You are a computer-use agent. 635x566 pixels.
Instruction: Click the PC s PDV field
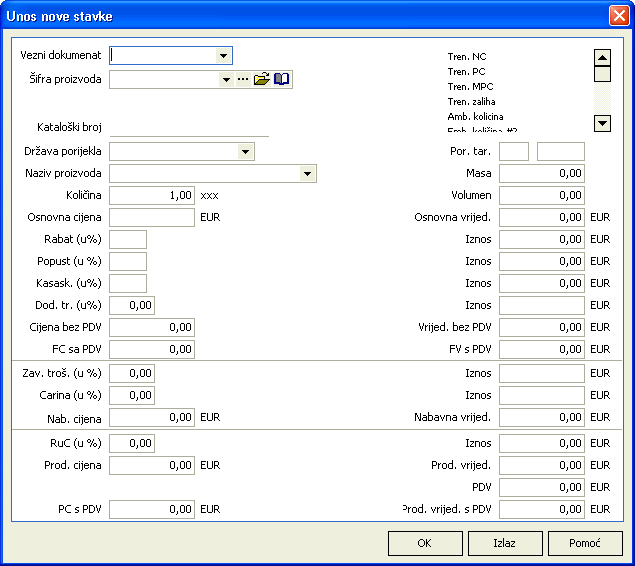(152, 510)
